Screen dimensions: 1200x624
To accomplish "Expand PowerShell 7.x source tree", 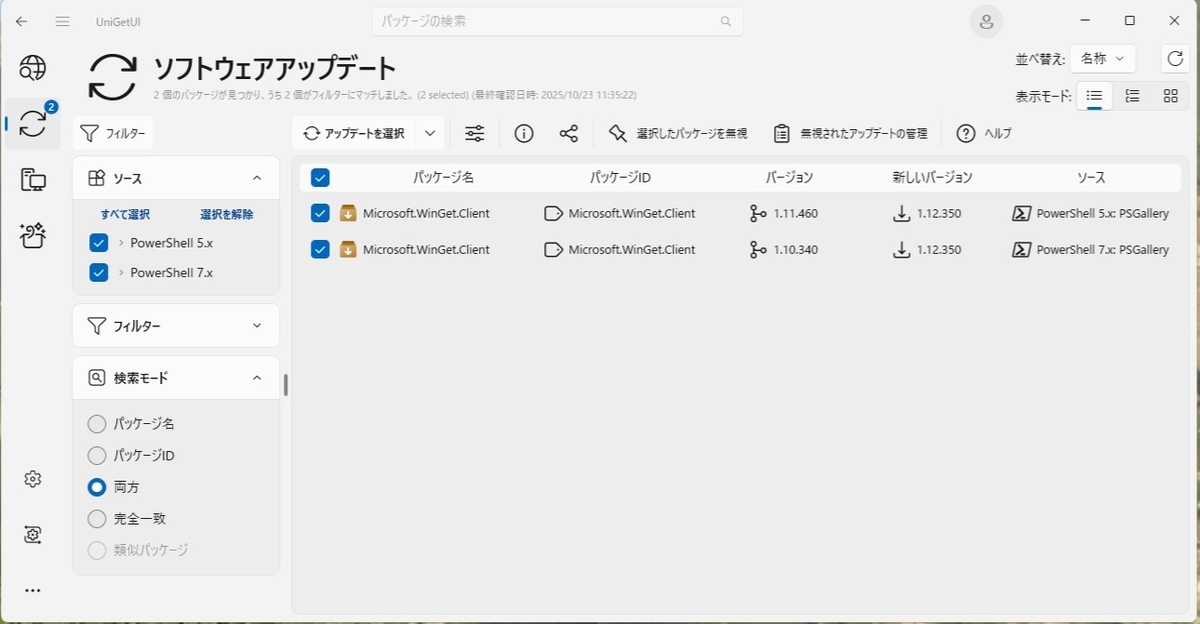I will click(121, 272).
